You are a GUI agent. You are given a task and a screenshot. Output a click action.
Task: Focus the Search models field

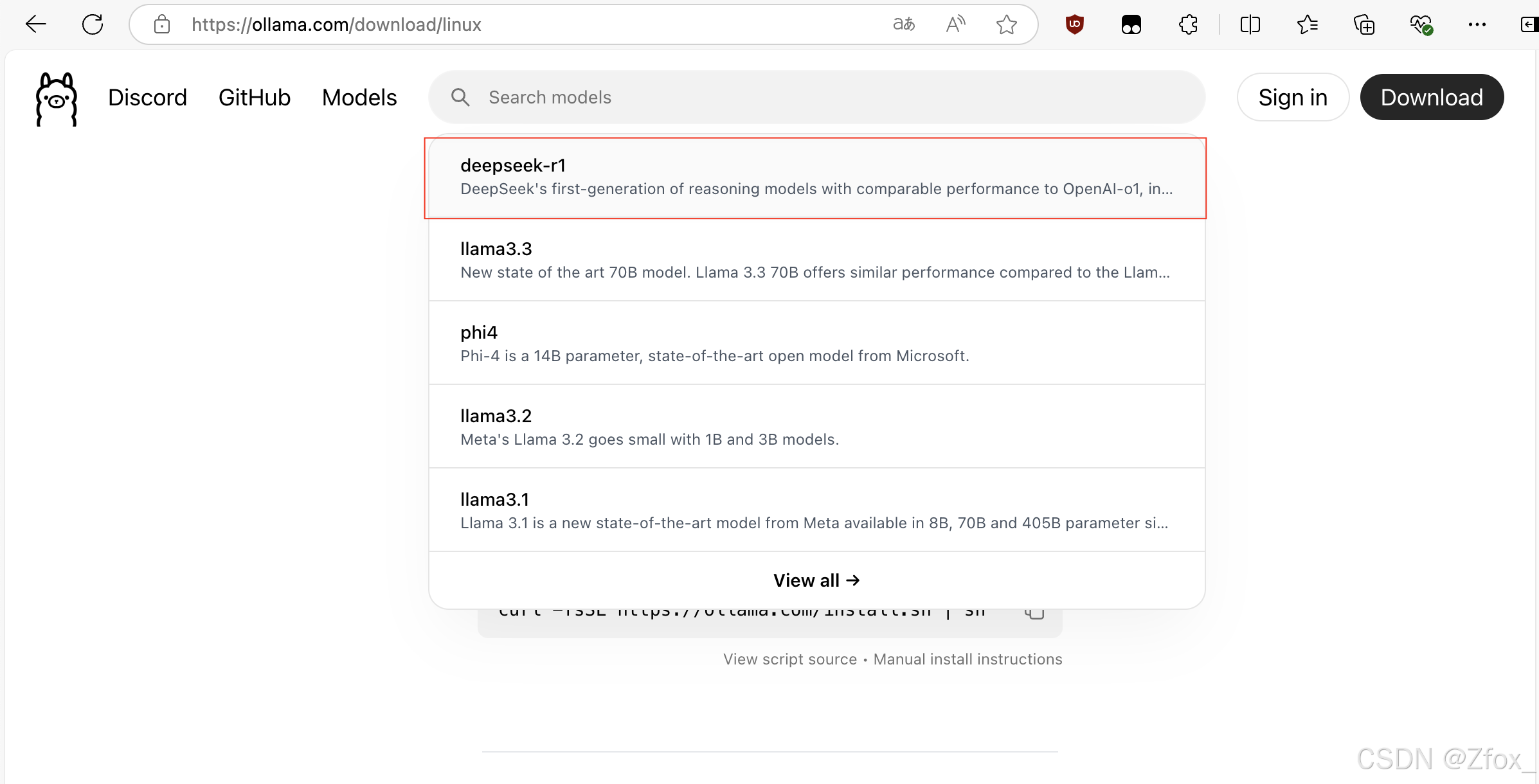[816, 97]
